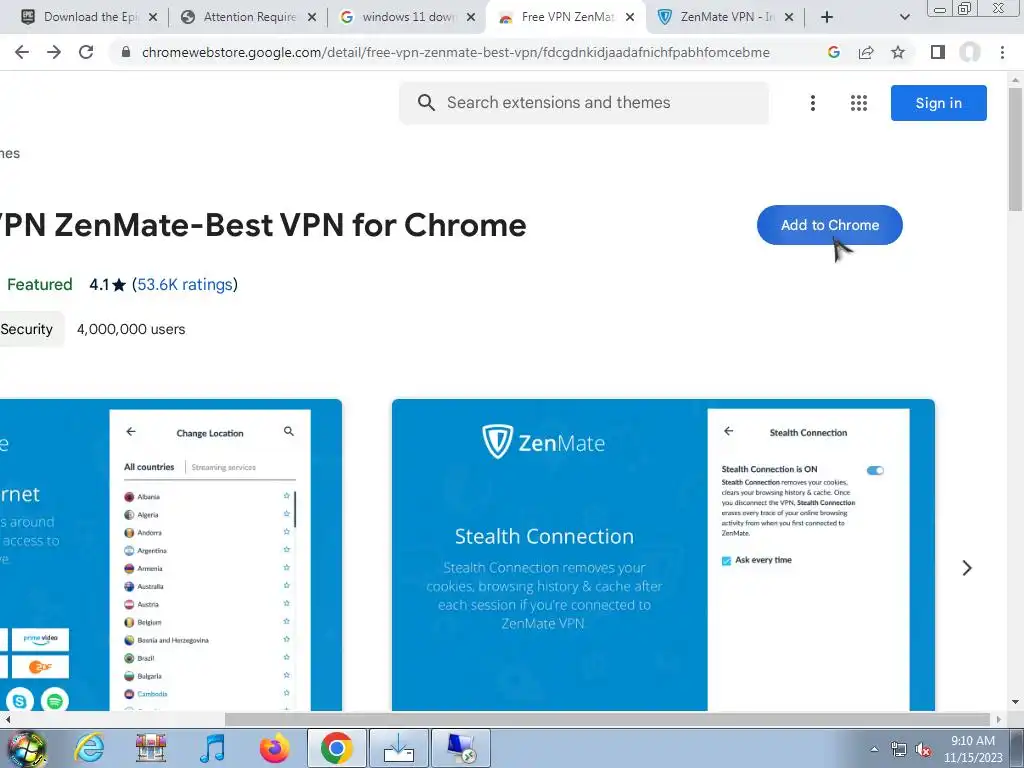Switch to windows 11 download tab
The width and height of the screenshot is (1024, 768).
[x=408, y=17]
